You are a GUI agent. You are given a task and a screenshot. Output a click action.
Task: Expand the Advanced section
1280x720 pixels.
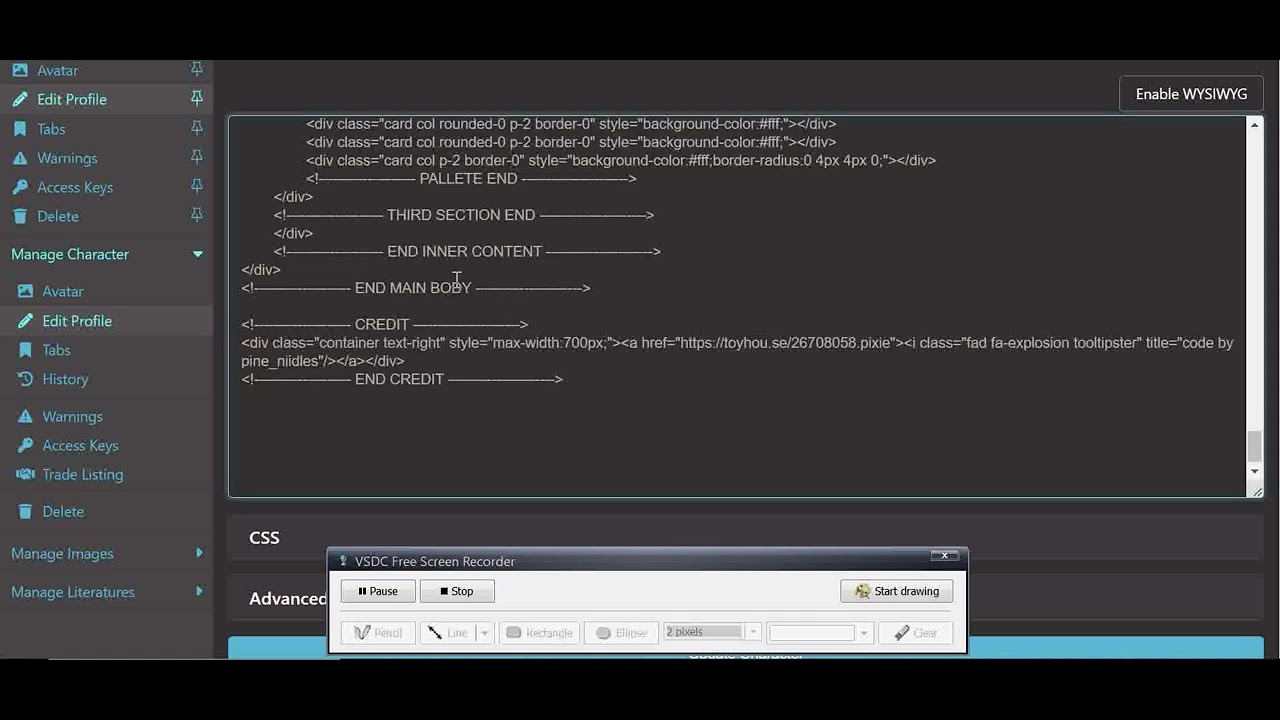tap(288, 598)
